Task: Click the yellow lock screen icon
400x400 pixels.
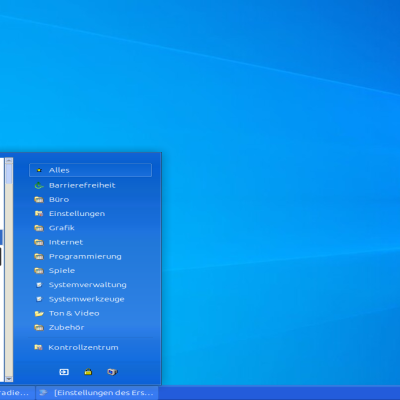Action: 88,372
